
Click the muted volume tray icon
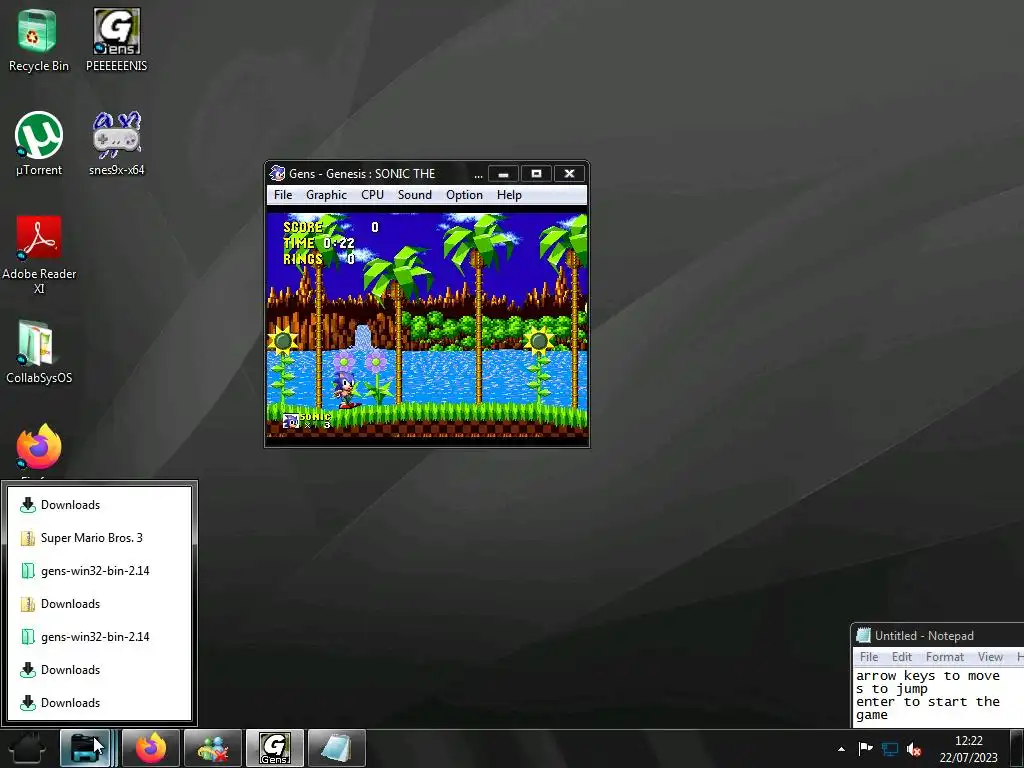point(914,749)
